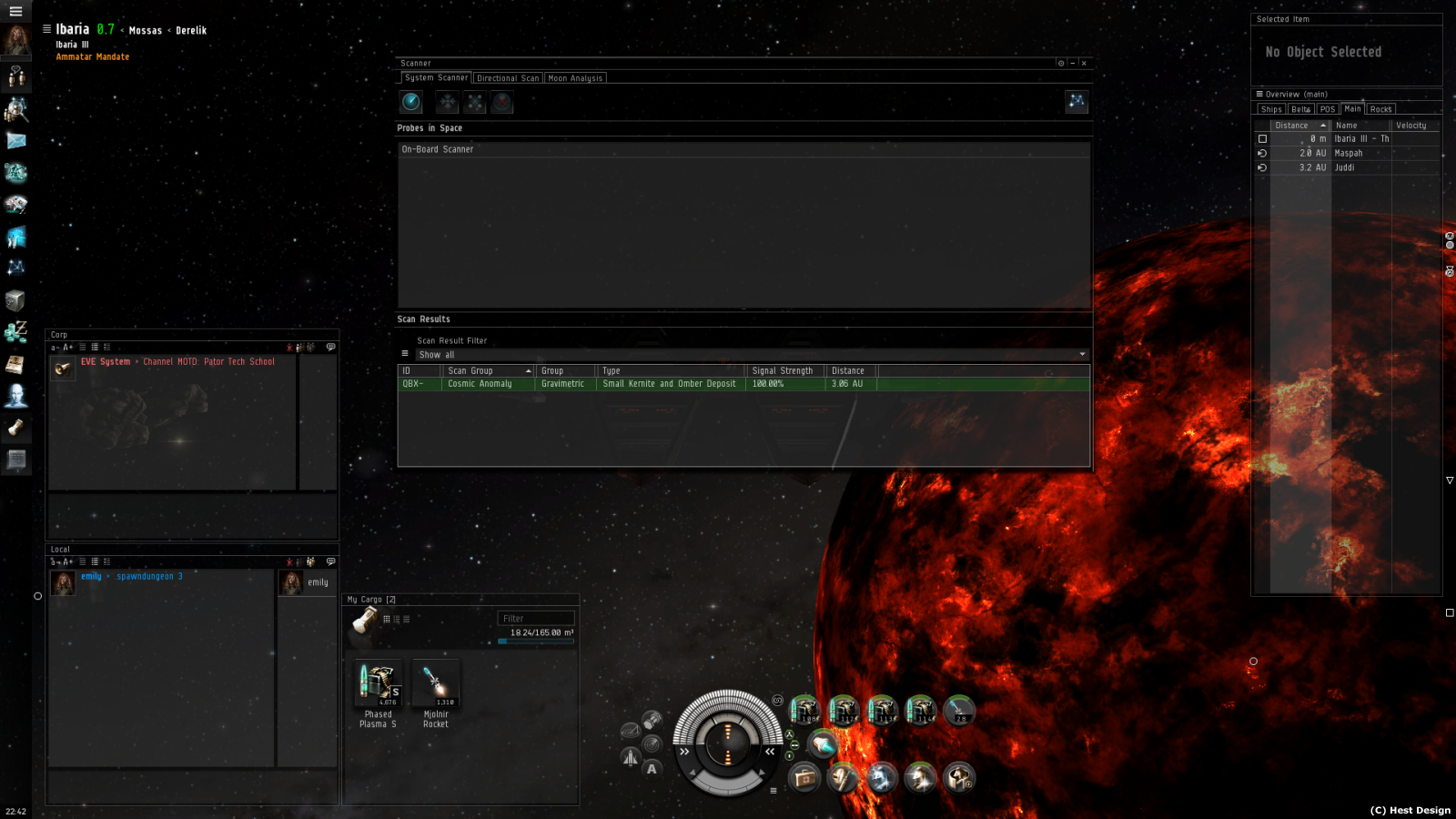Click the cargo capacity bar in My Cargo

[x=536, y=641]
